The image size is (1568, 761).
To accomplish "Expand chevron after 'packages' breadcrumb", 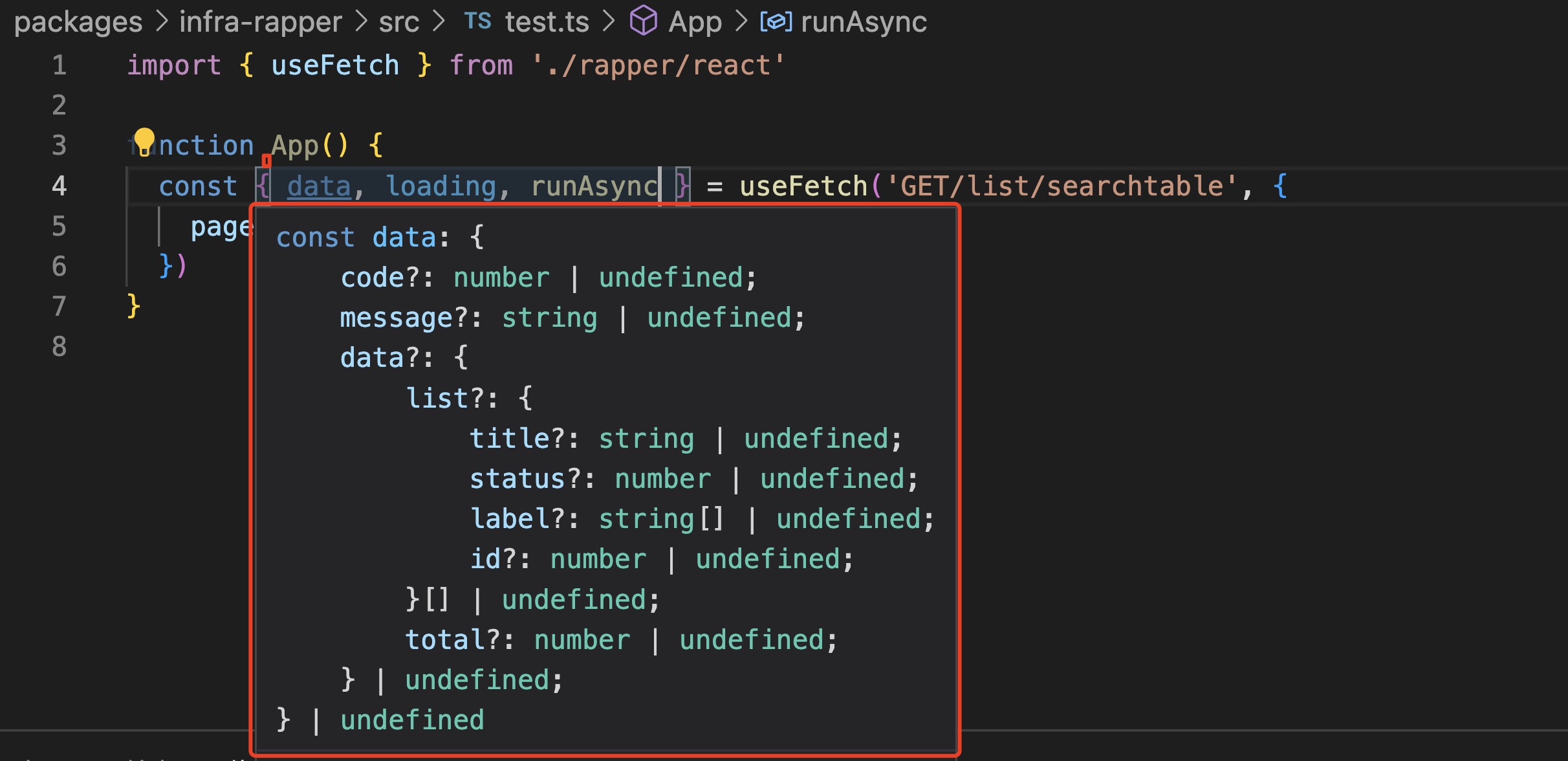I will 162,22.
